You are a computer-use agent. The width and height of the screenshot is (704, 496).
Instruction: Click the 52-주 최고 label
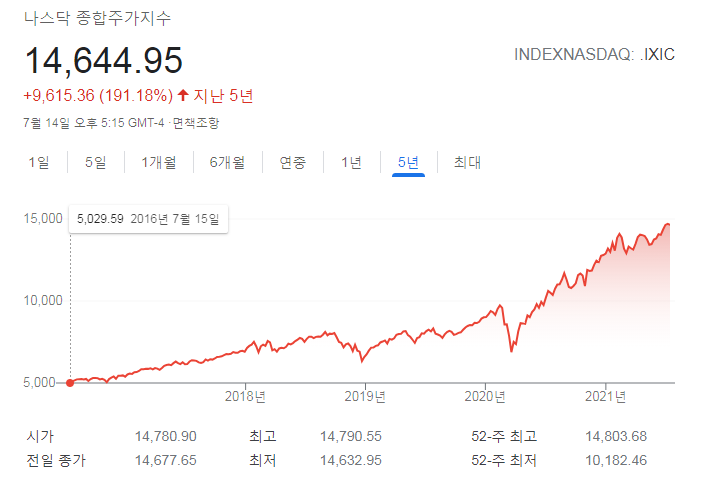coord(504,436)
